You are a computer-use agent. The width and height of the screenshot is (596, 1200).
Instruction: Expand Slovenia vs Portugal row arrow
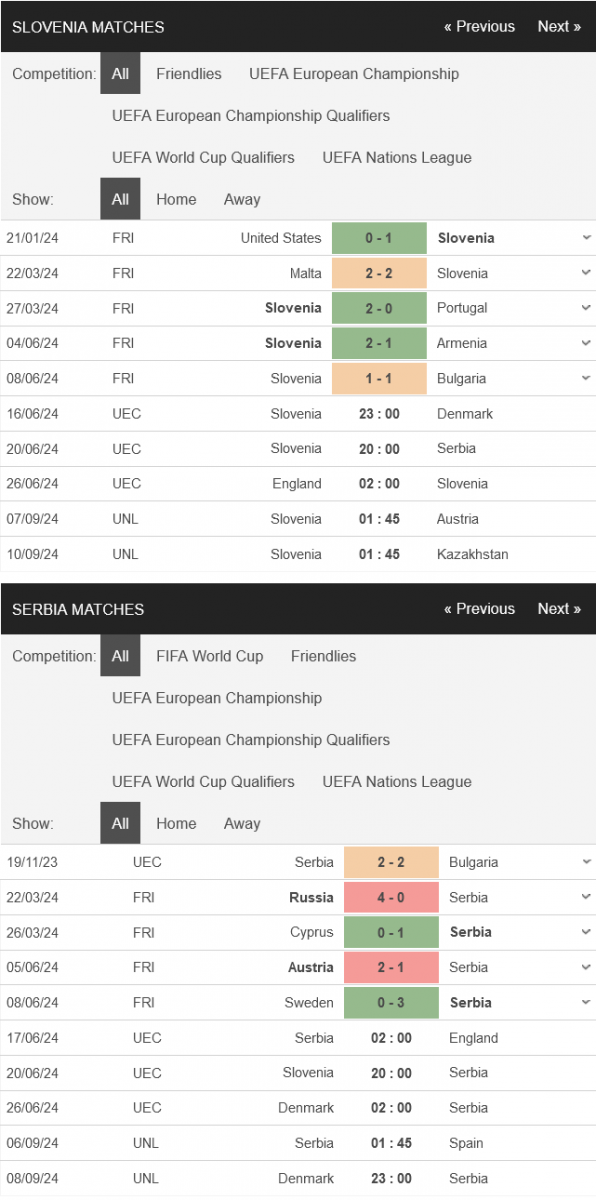[585, 308]
